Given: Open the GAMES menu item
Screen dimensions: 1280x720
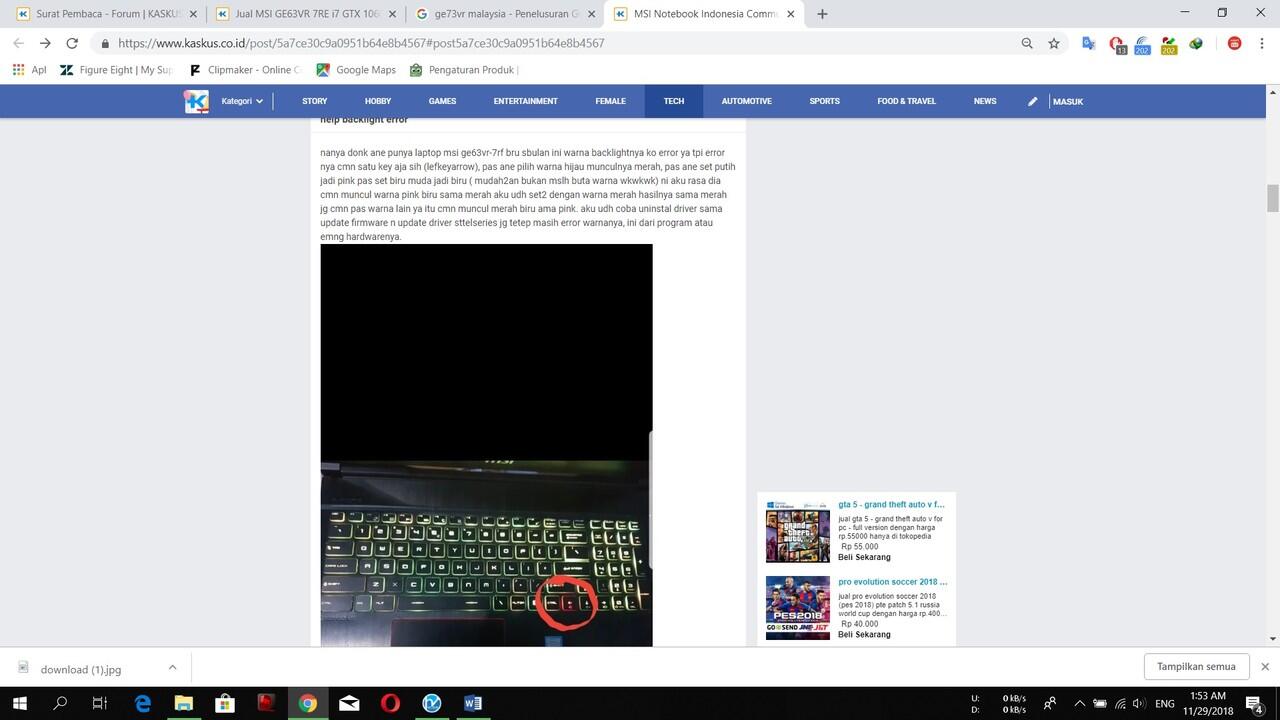Looking at the screenshot, I should click(x=442, y=101).
